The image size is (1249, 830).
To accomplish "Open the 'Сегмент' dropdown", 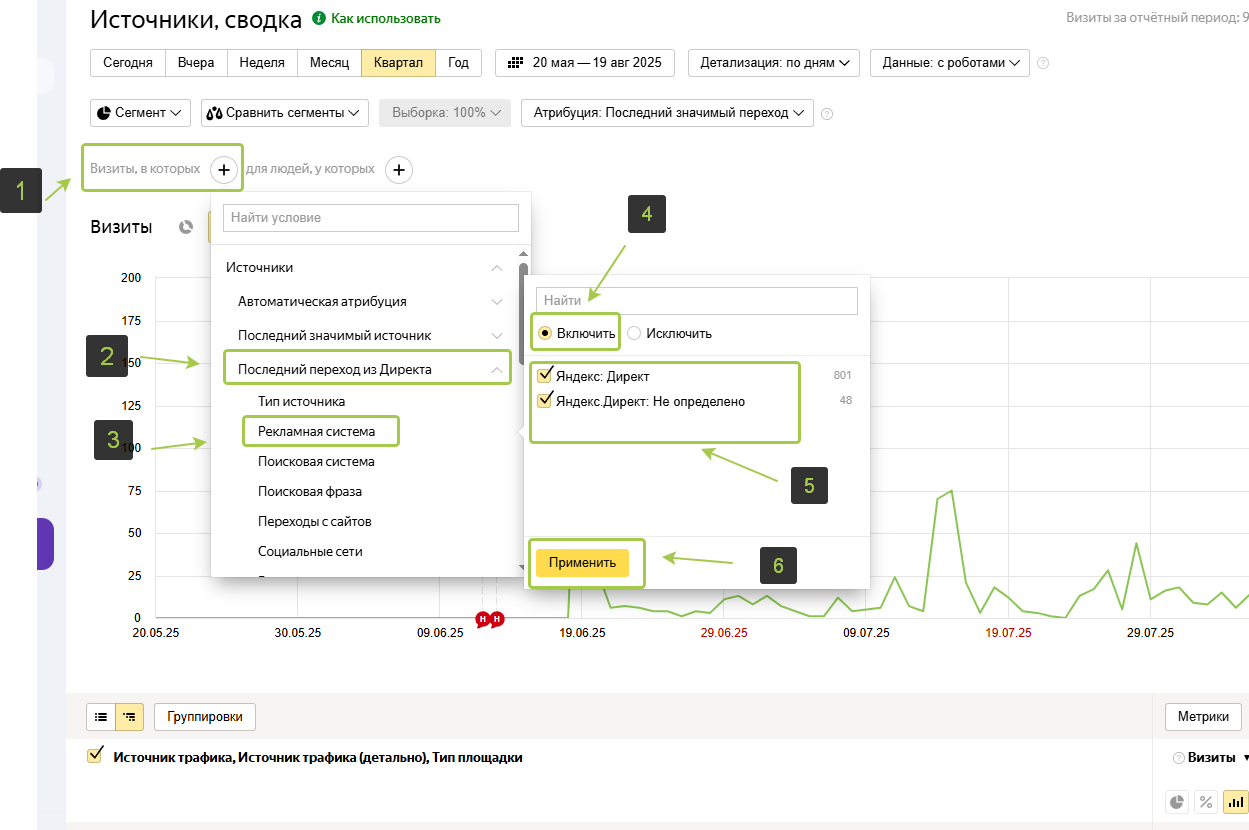I will tap(140, 113).
